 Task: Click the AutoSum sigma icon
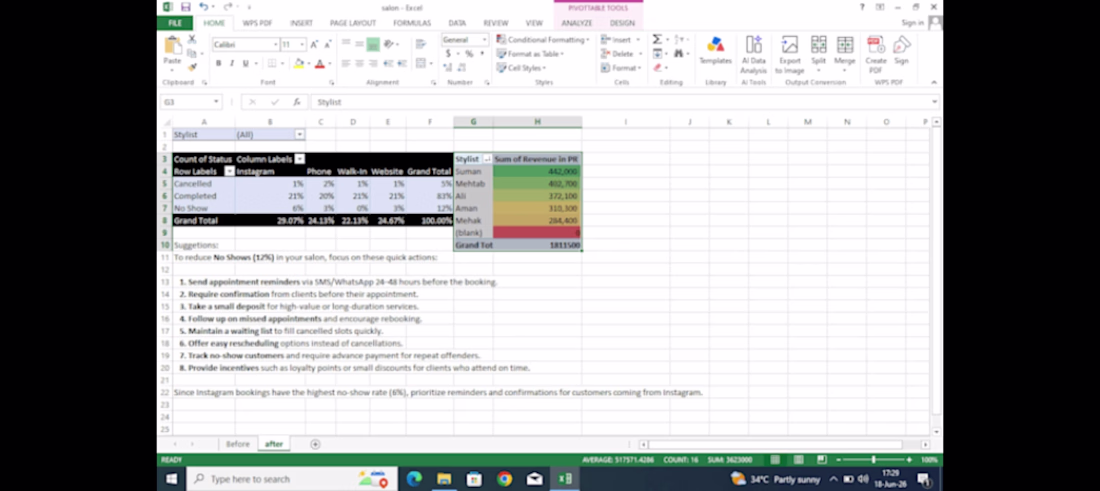point(657,39)
